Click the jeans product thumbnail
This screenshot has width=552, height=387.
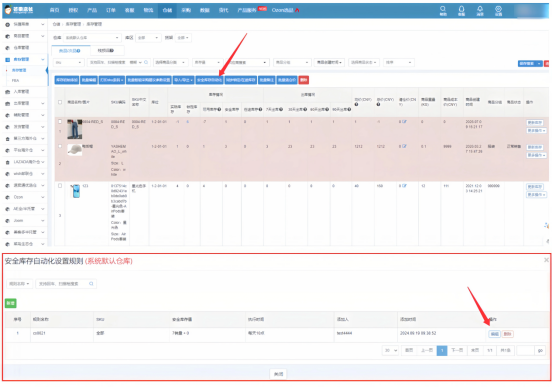(75, 129)
